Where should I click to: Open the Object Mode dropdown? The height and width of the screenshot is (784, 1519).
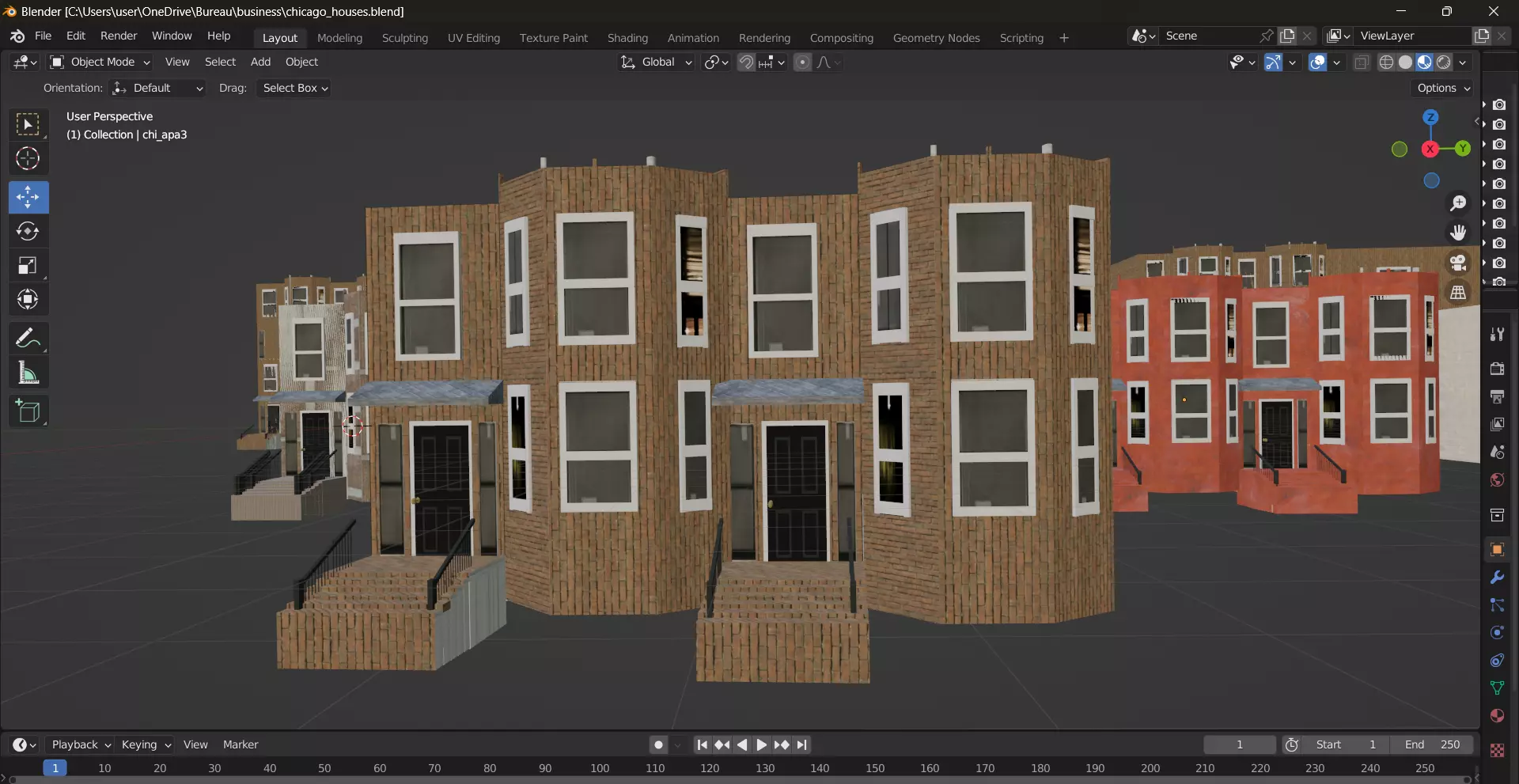[100, 62]
